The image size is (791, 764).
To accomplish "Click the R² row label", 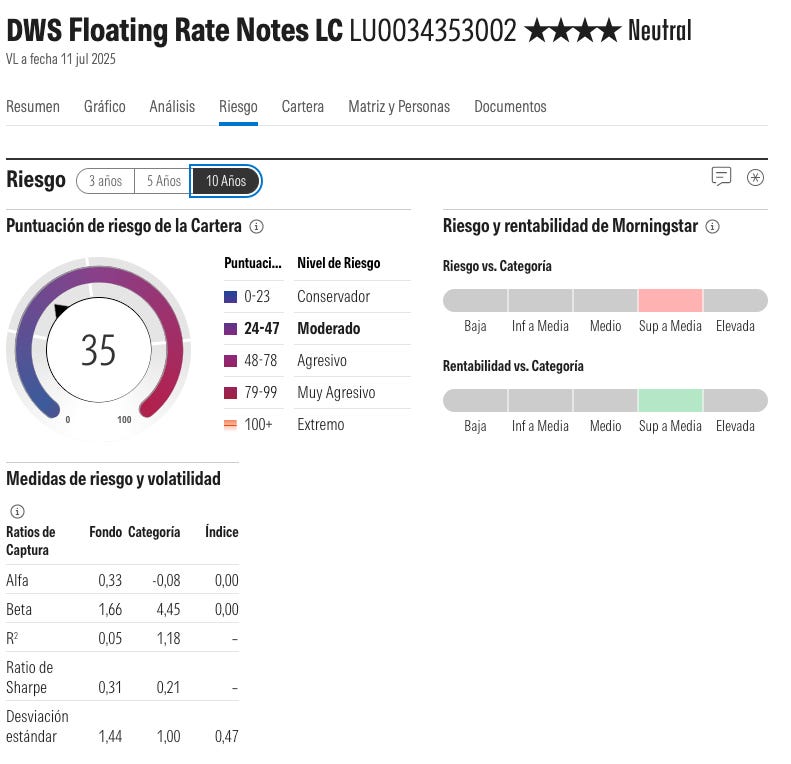I will (12, 638).
